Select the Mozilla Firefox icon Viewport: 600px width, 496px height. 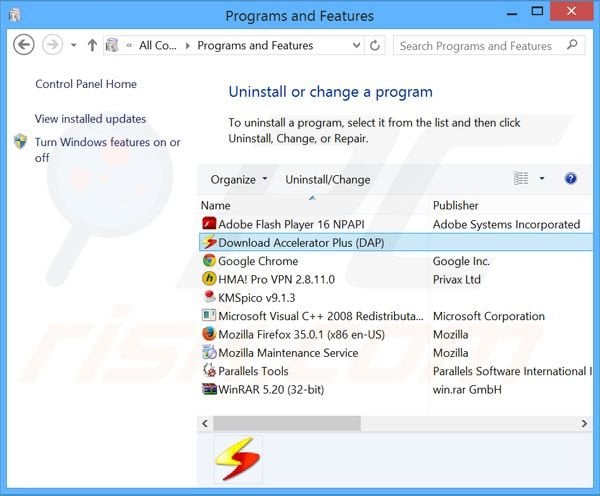coord(209,334)
